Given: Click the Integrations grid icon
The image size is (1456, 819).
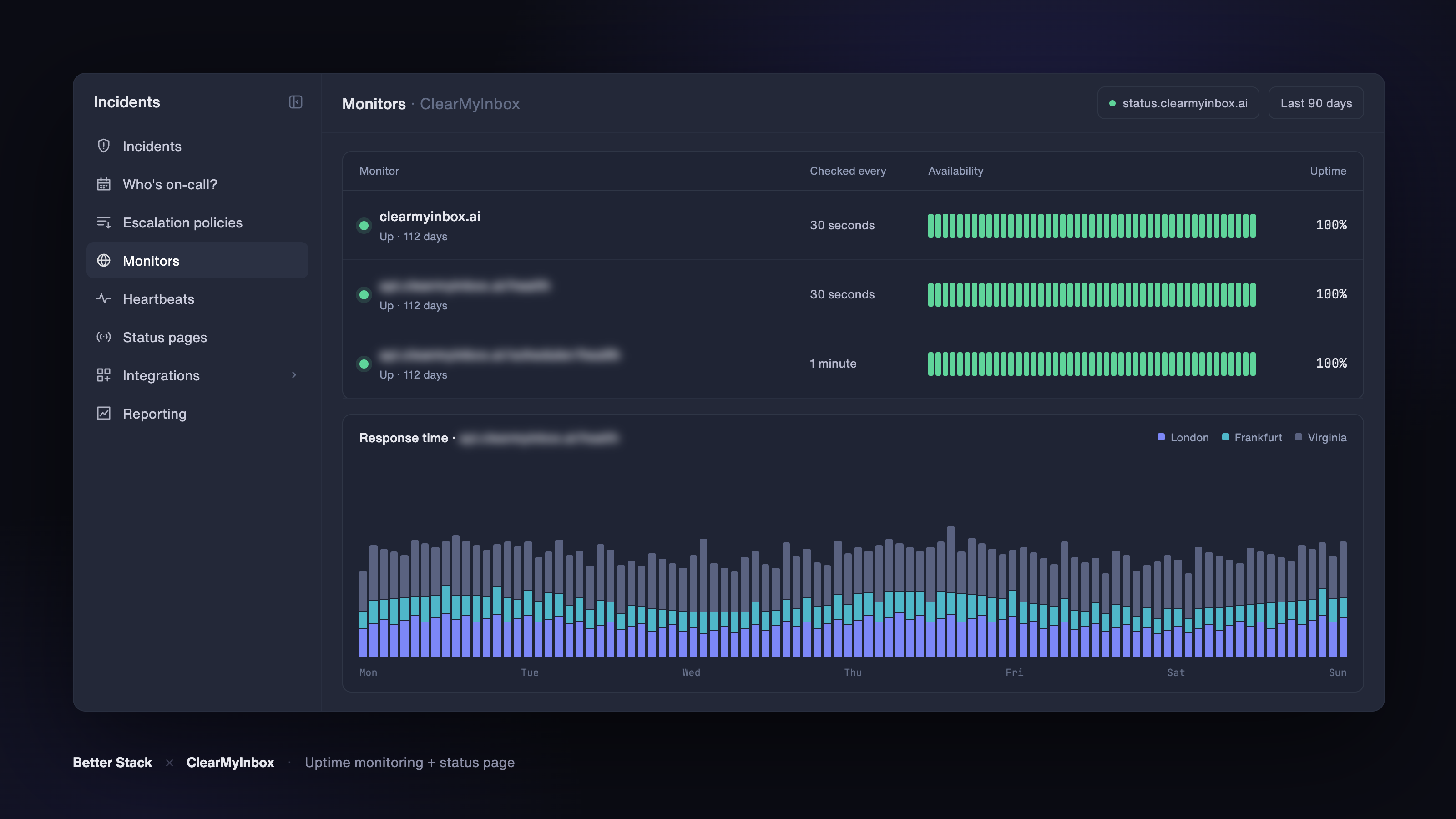Looking at the screenshot, I should [103, 375].
